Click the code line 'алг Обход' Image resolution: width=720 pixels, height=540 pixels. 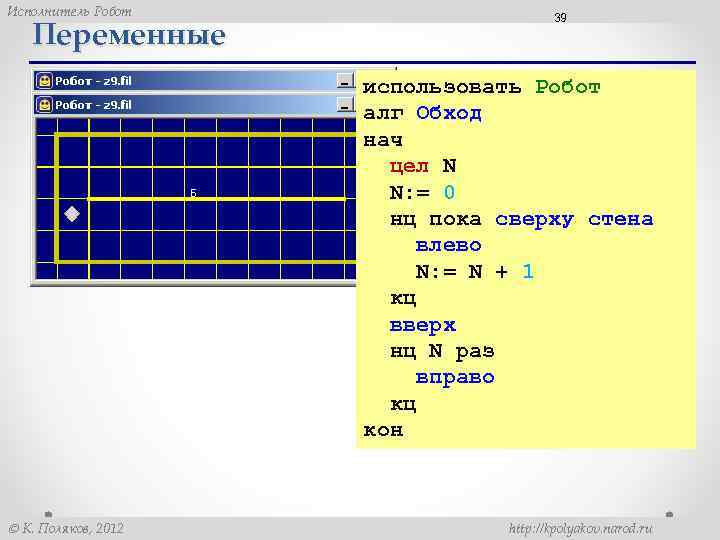pyautogui.click(x=422, y=113)
